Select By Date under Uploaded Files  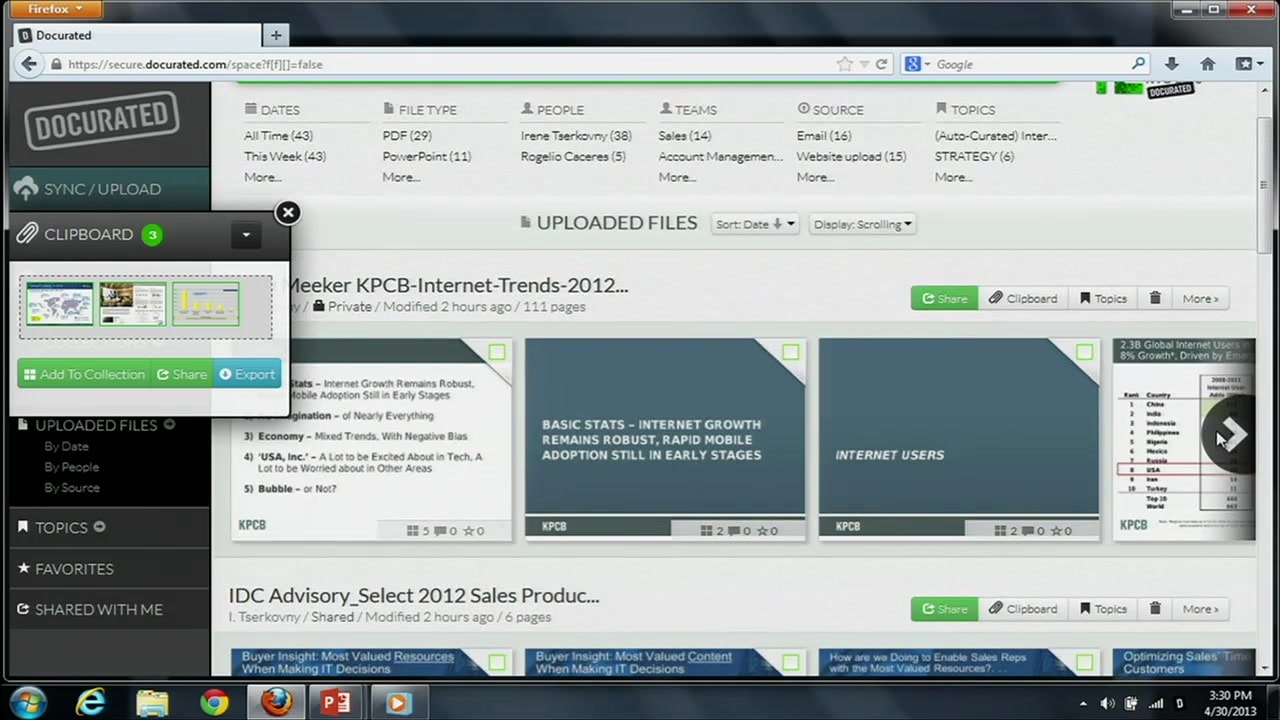point(66,446)
